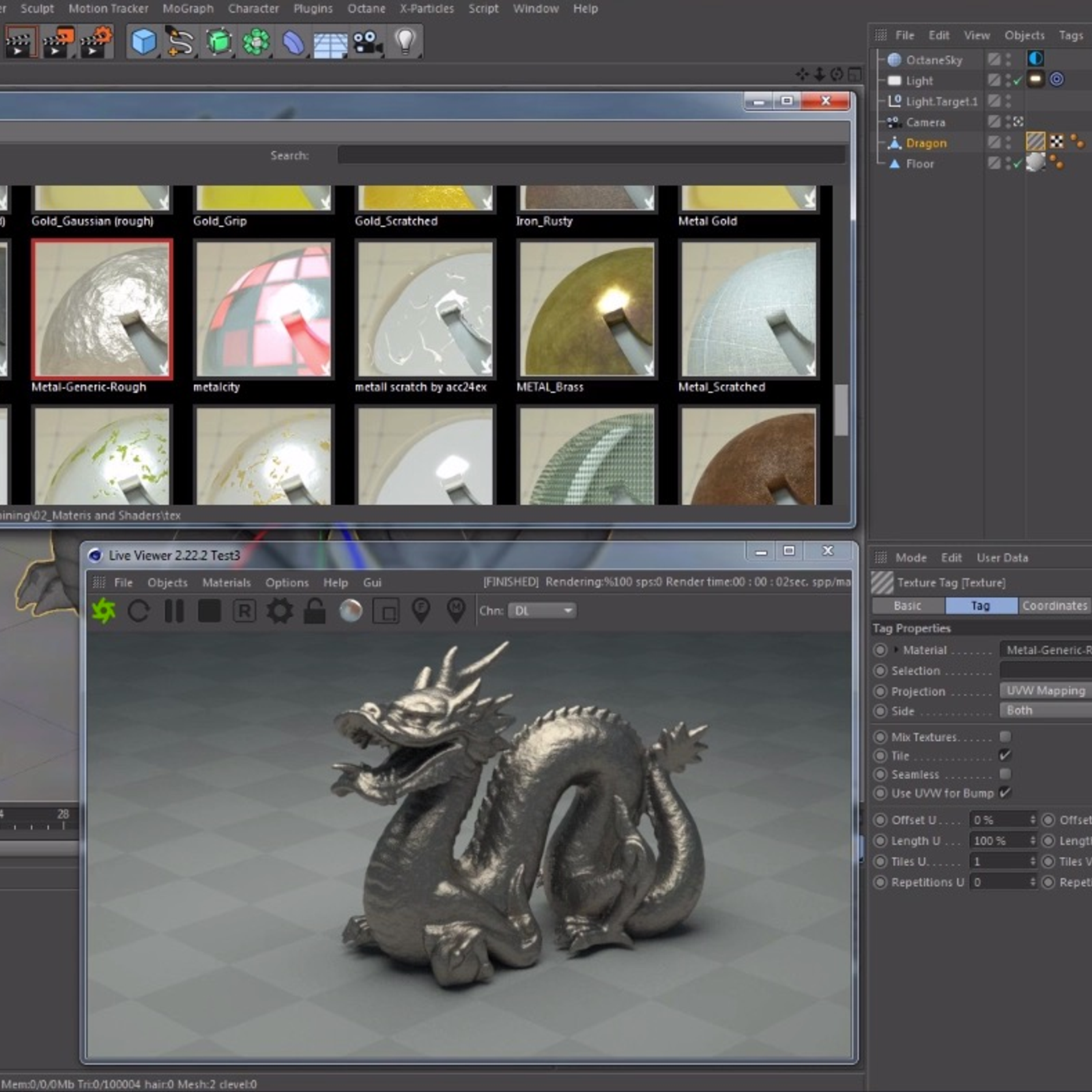Click the Repetitions U stepper arrows
Viewport: 1092px width, 1092px height.
1032,882
